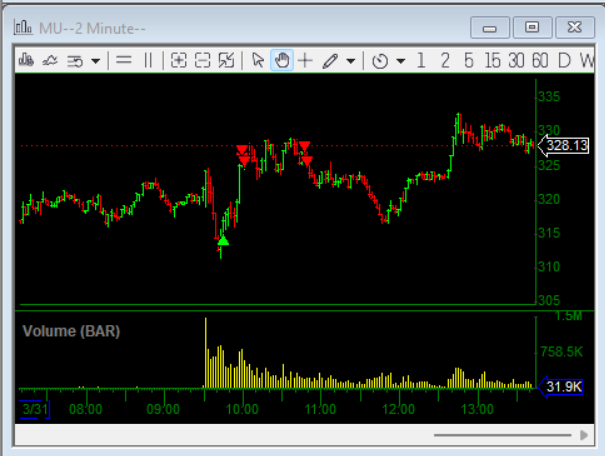Open dropdown arrow next to clock icon
Screen dimensions: 605x456
point(401,61)
